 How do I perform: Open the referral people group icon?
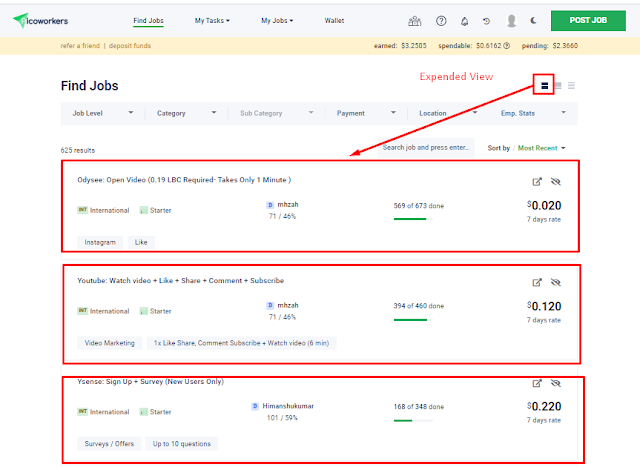(x=415, y=21)
